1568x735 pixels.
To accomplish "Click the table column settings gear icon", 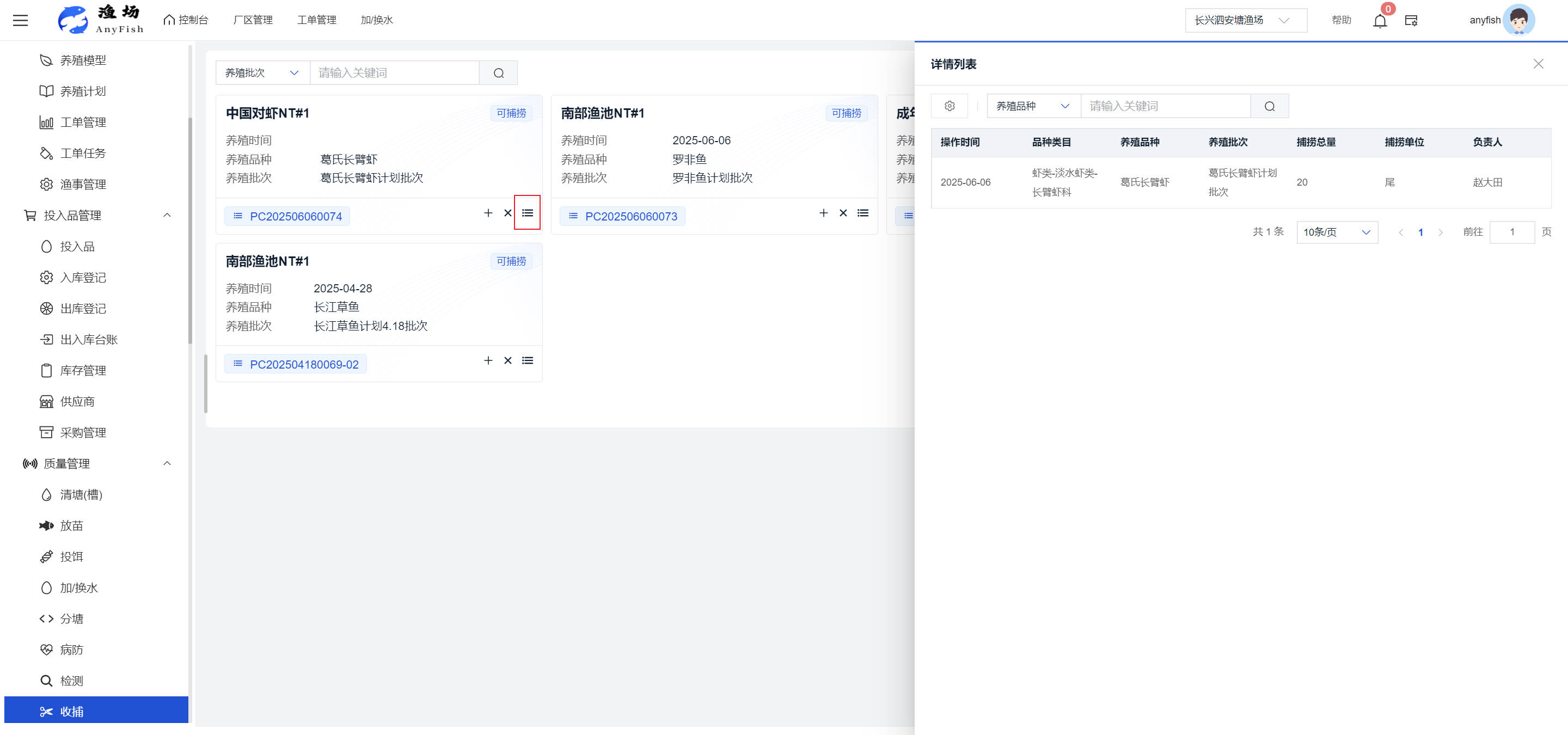I will point(950,106).
